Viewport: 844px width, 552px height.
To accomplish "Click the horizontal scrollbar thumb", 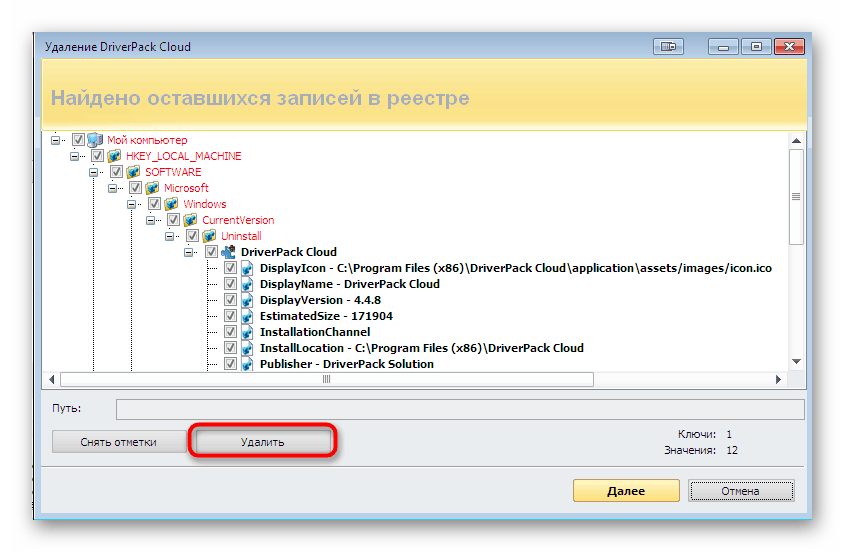I will click(x=327, y=379).
